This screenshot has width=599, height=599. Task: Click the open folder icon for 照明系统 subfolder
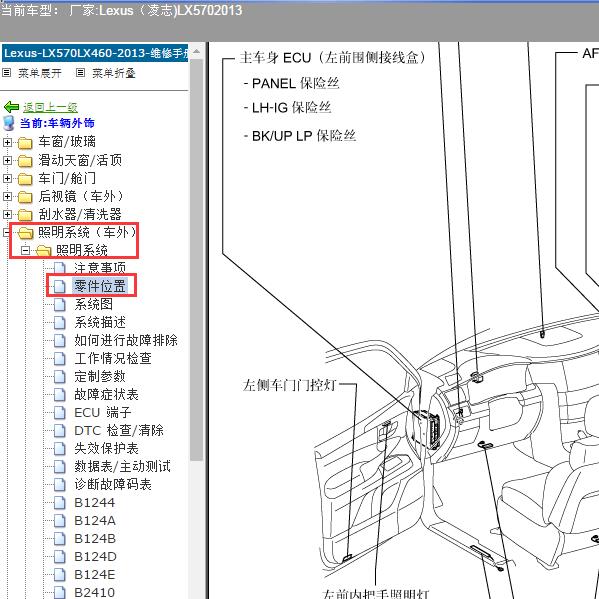pos(44,251)
